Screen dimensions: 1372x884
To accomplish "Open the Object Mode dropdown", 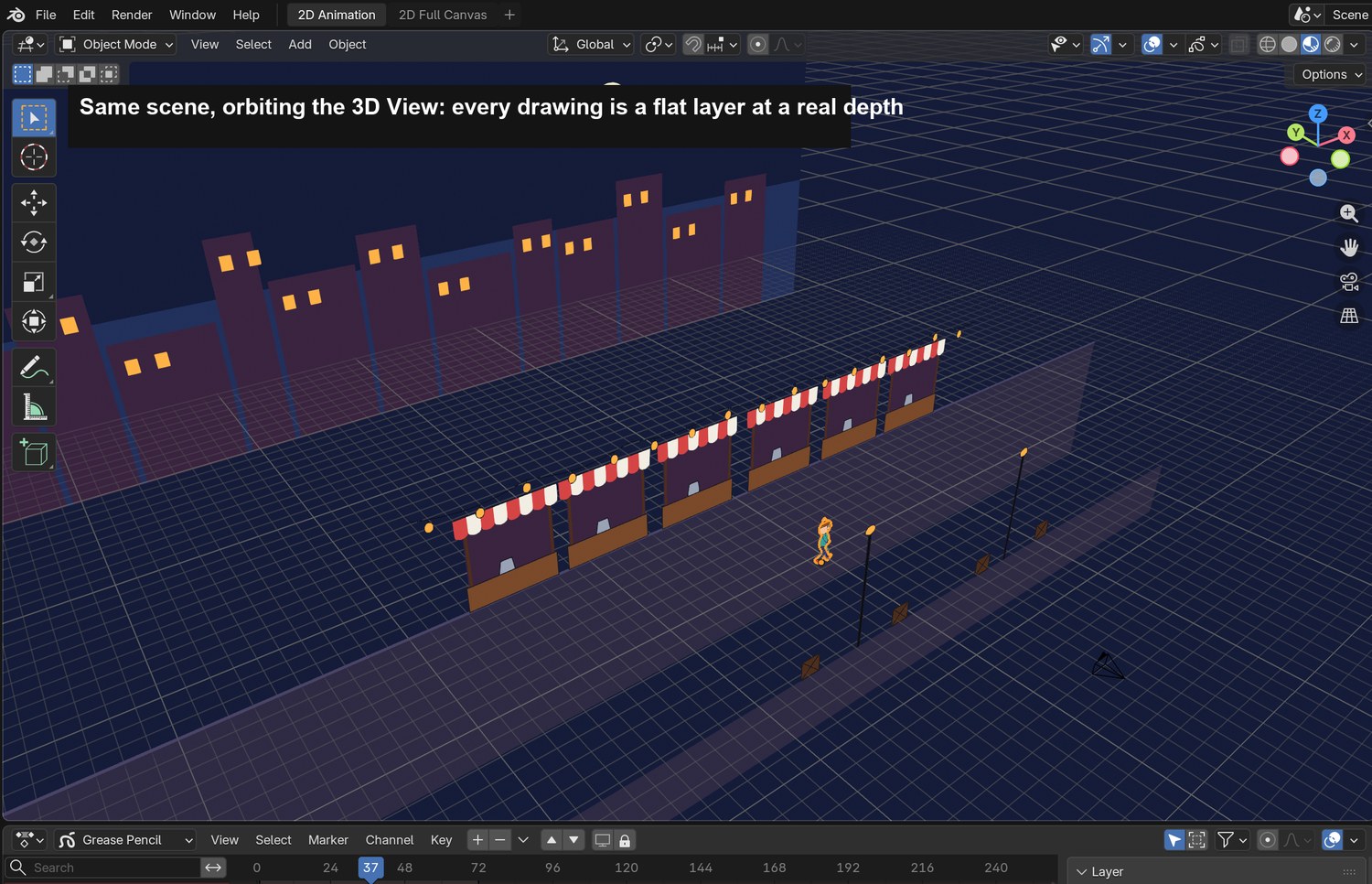I will click(116, 44).
